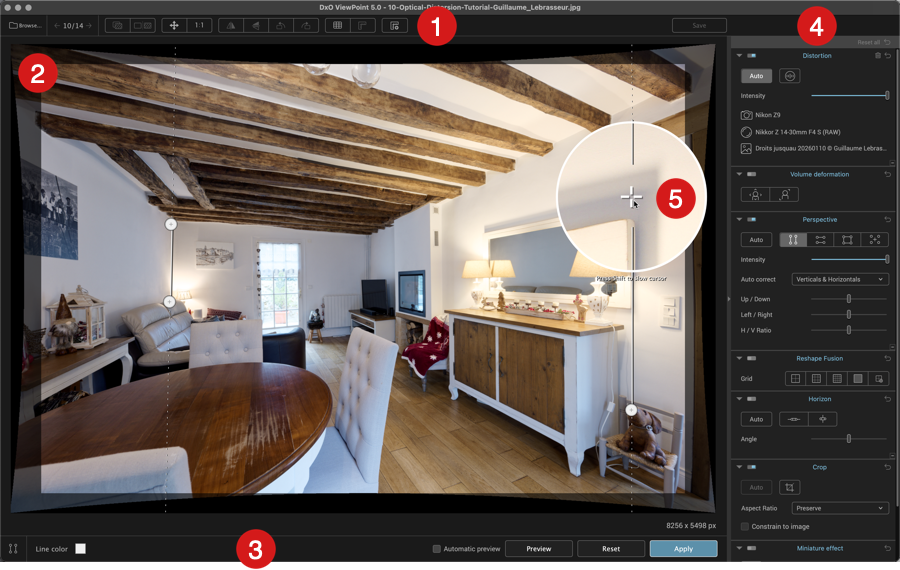
Task: Click the Perspective Auto button
Action: click(x=756, y=239)
